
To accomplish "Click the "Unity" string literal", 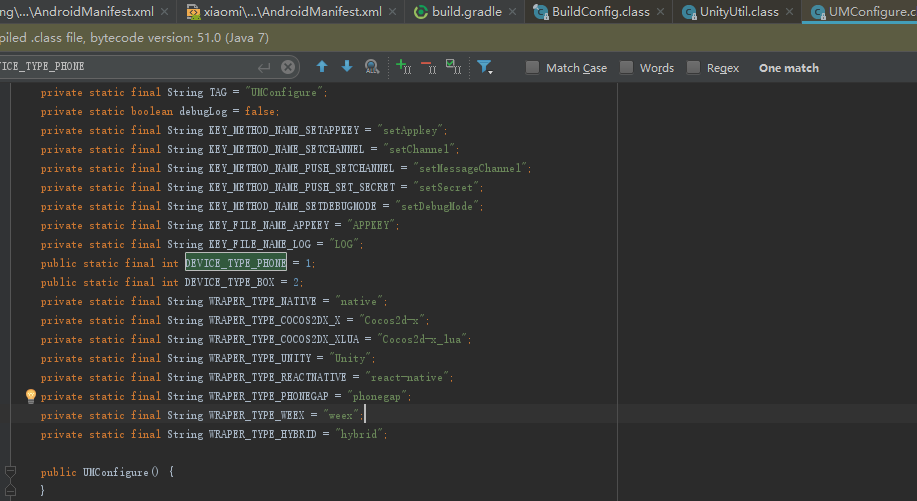I will [x=352, y=358].
